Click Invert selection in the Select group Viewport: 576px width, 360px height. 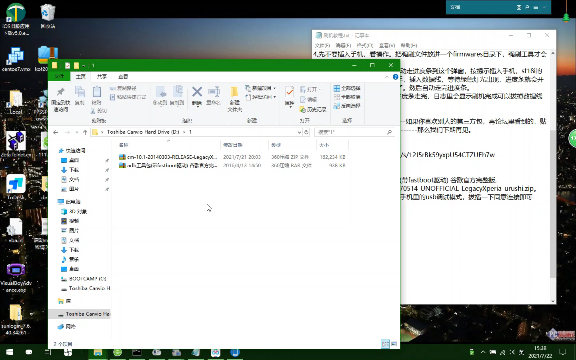click(347, 106)
